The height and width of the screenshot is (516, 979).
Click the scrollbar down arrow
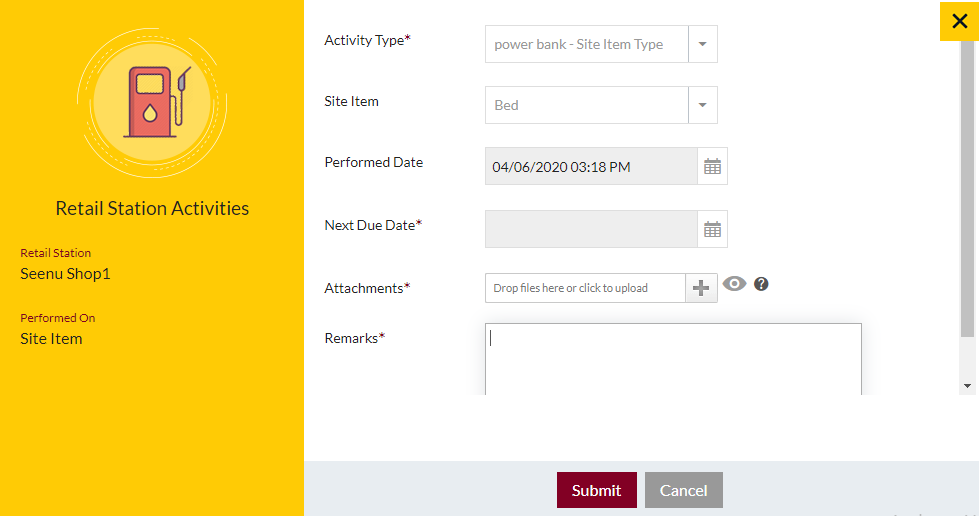[967, 386]
